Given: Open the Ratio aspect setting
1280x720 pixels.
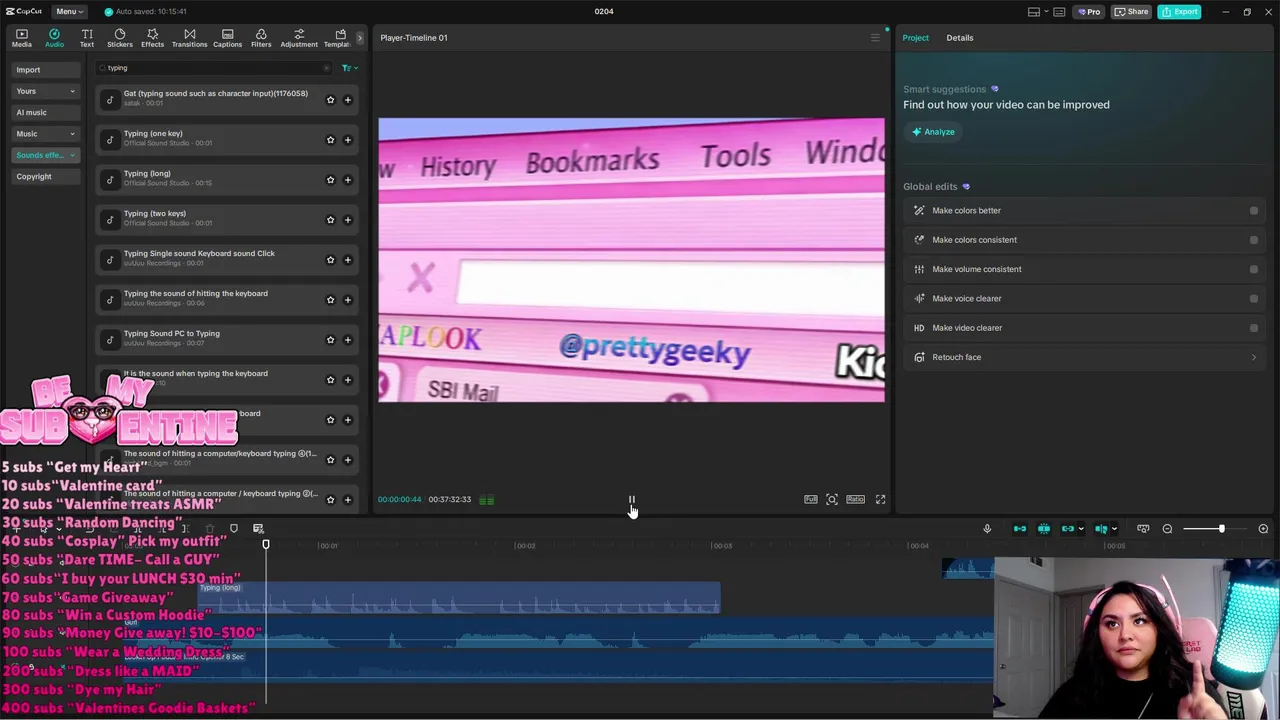Looking at the screenshot, I should [x=855, y=499].
